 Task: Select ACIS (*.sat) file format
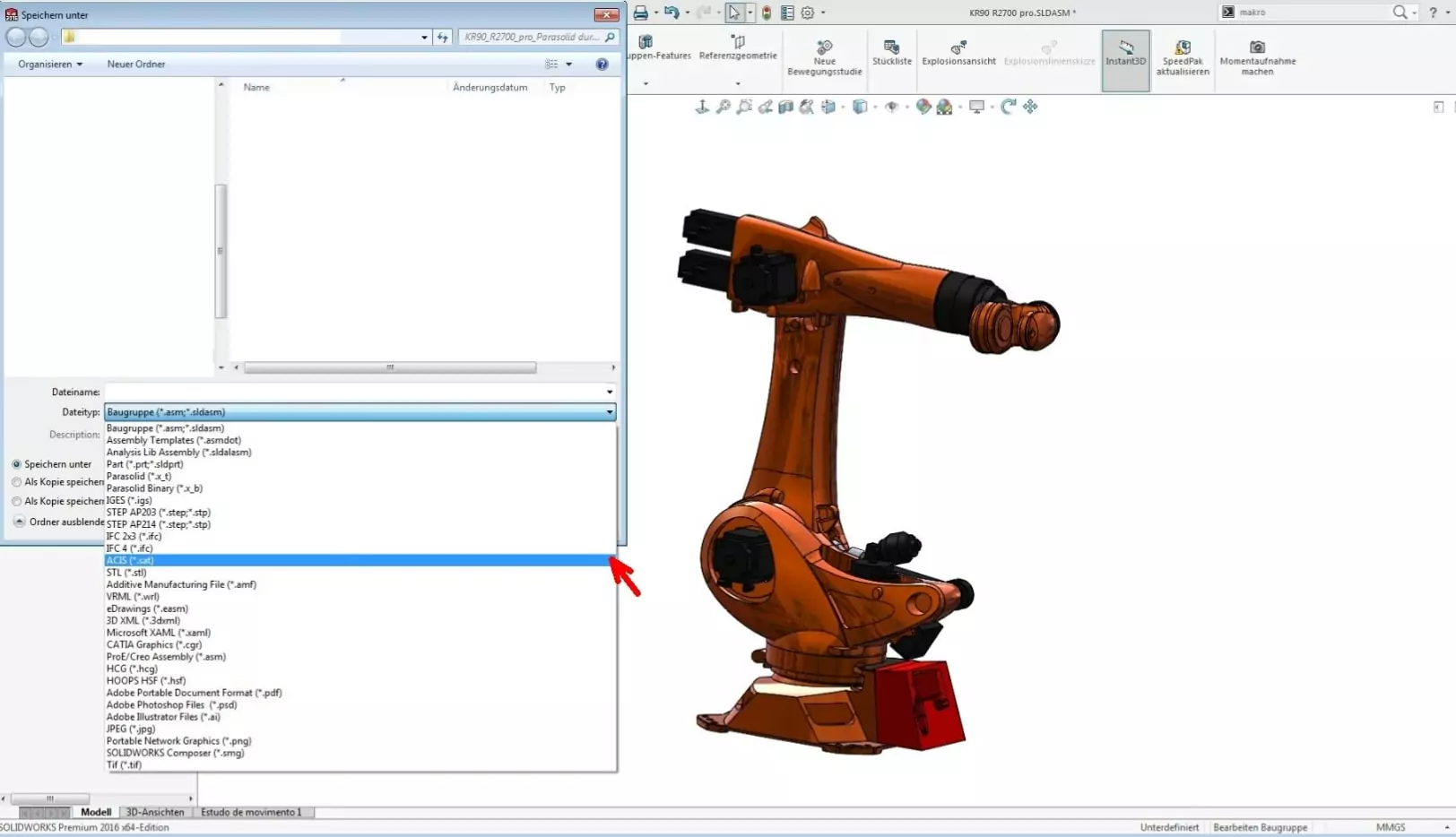point(130,559)
